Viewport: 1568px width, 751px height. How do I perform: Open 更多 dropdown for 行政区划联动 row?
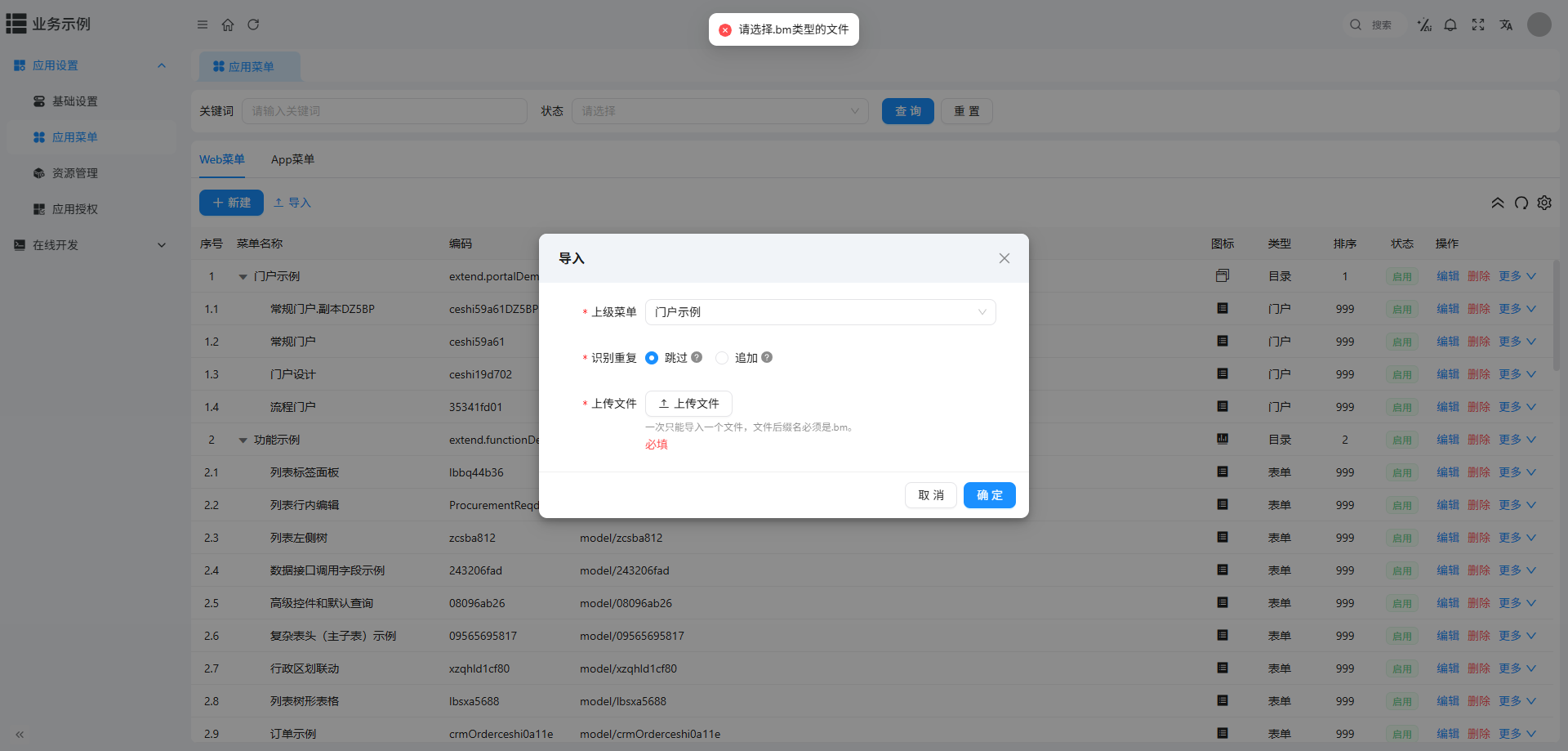pos(1517,668)
